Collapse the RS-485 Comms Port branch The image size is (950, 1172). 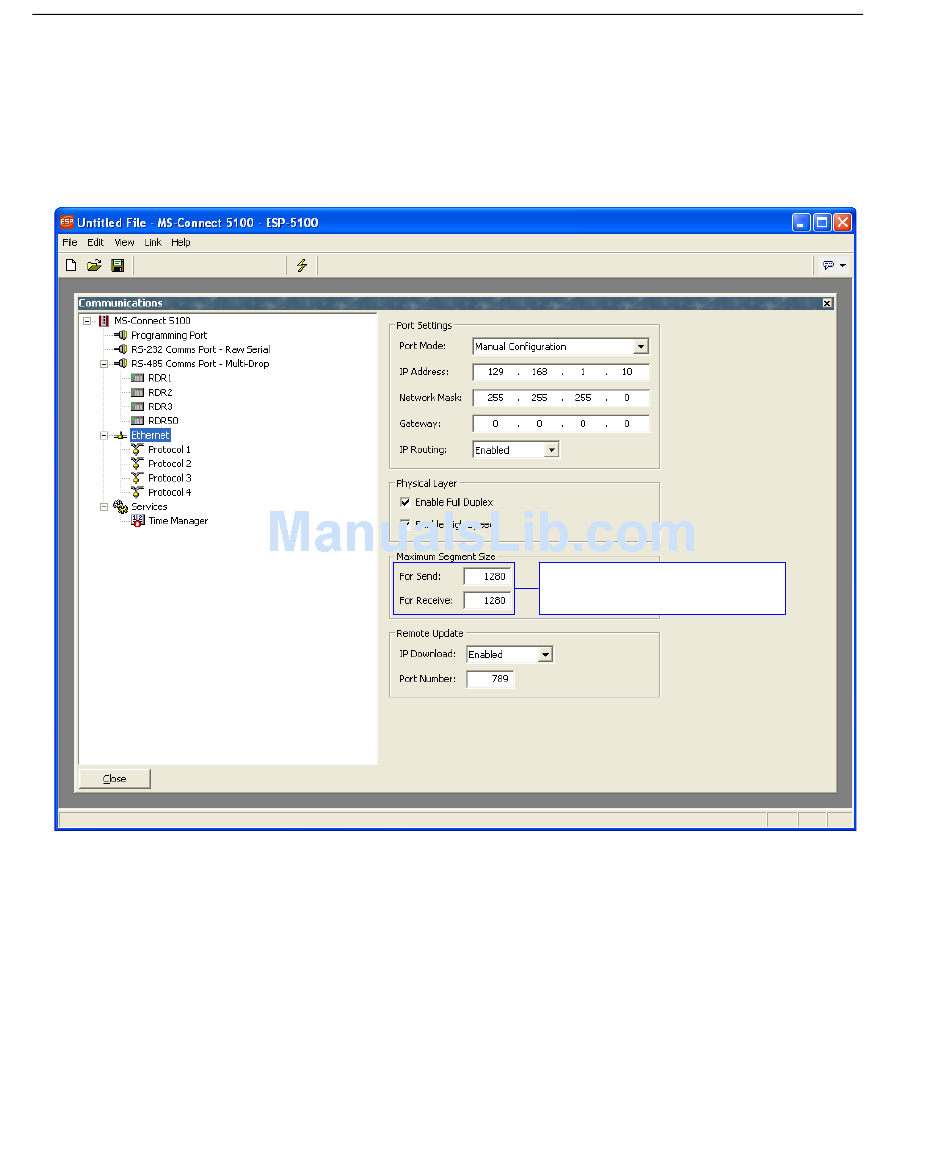pos(104,364)
